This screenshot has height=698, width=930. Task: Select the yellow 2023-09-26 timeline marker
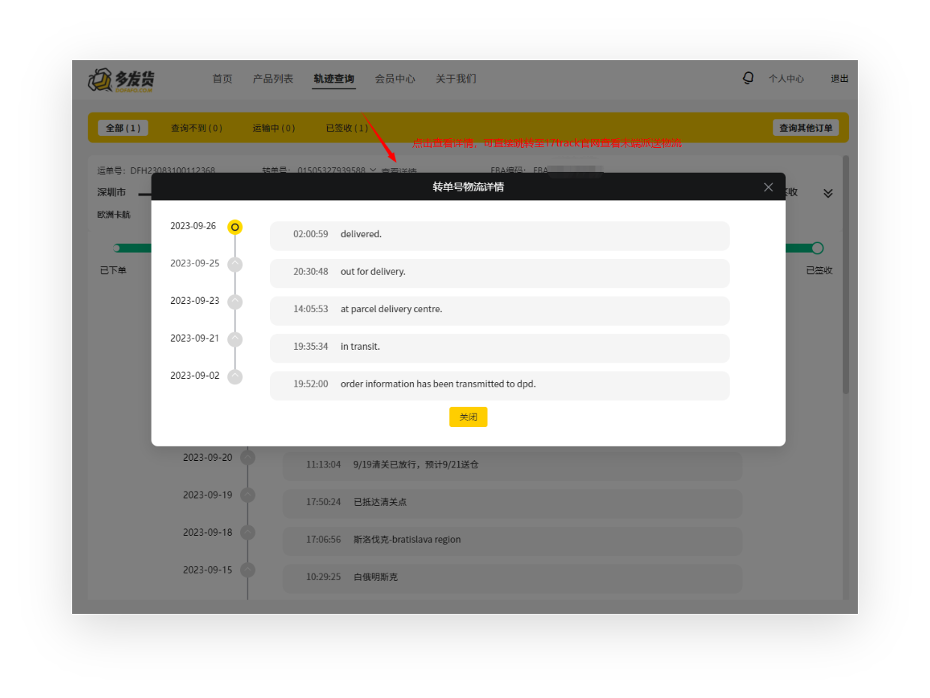click(x=235, y=227)
